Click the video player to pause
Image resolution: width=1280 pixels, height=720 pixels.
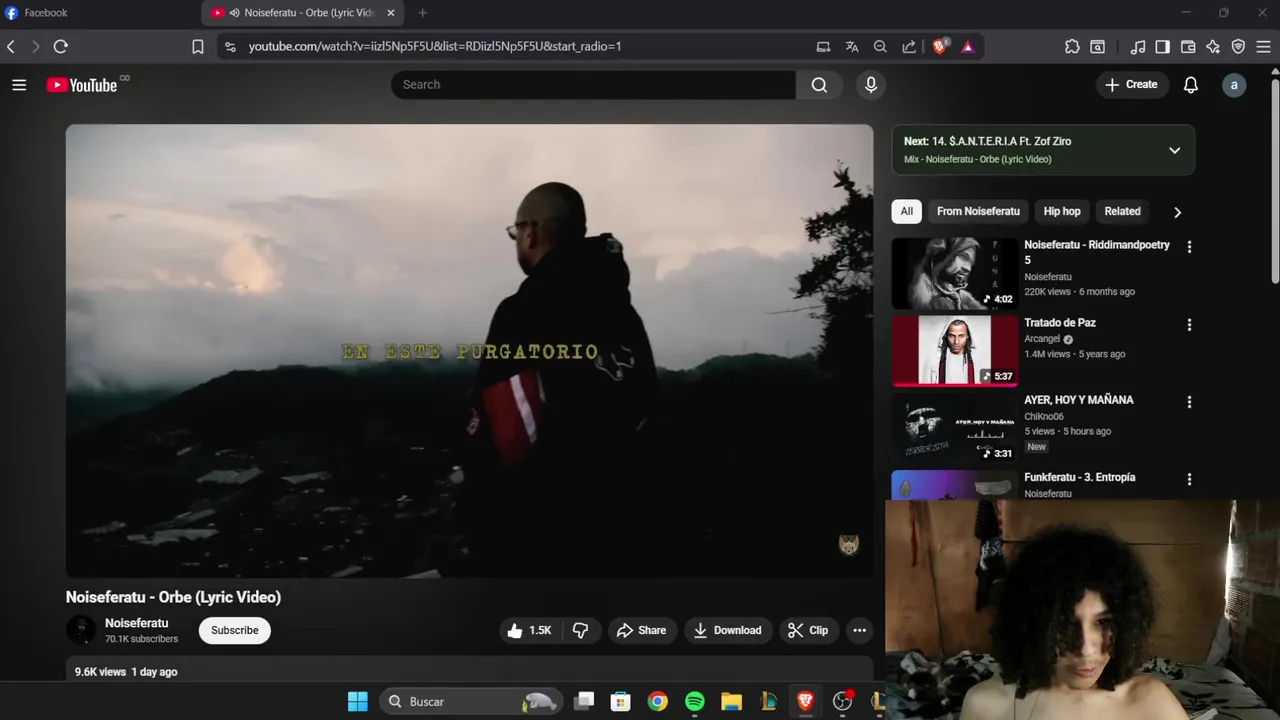(x=469, y=351)
